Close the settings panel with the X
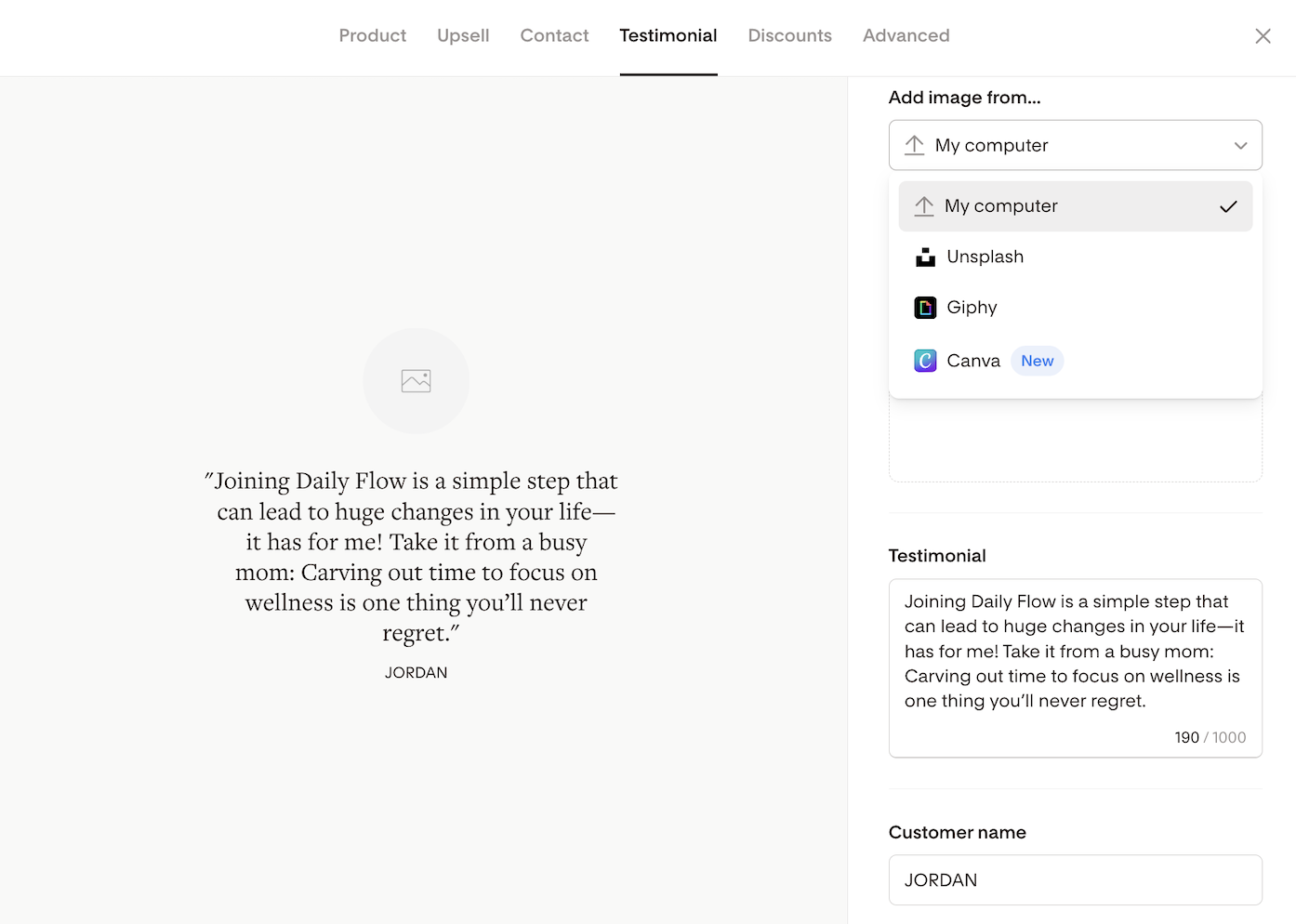 1263,36
